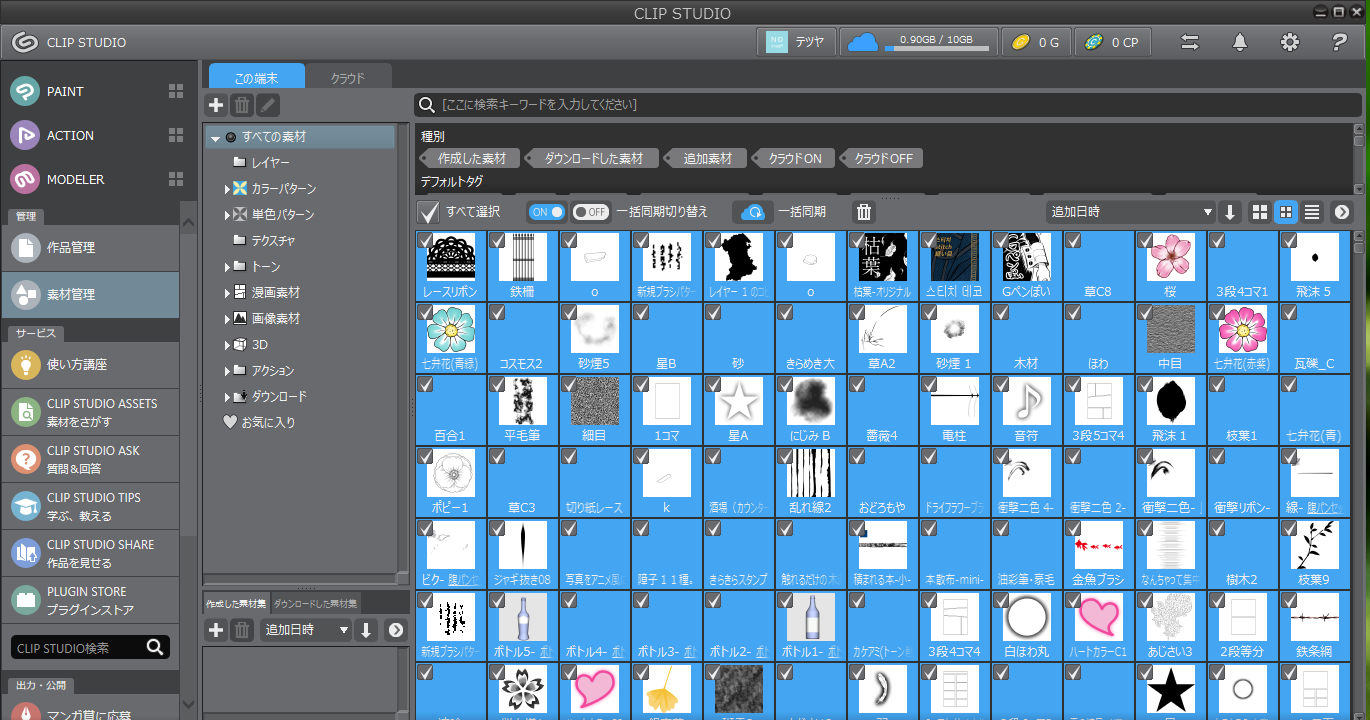Viewport: 1370px width, 720px height.
Task: Open the 追加日時 sort dropdown
Action: [x=1130, y=212]
